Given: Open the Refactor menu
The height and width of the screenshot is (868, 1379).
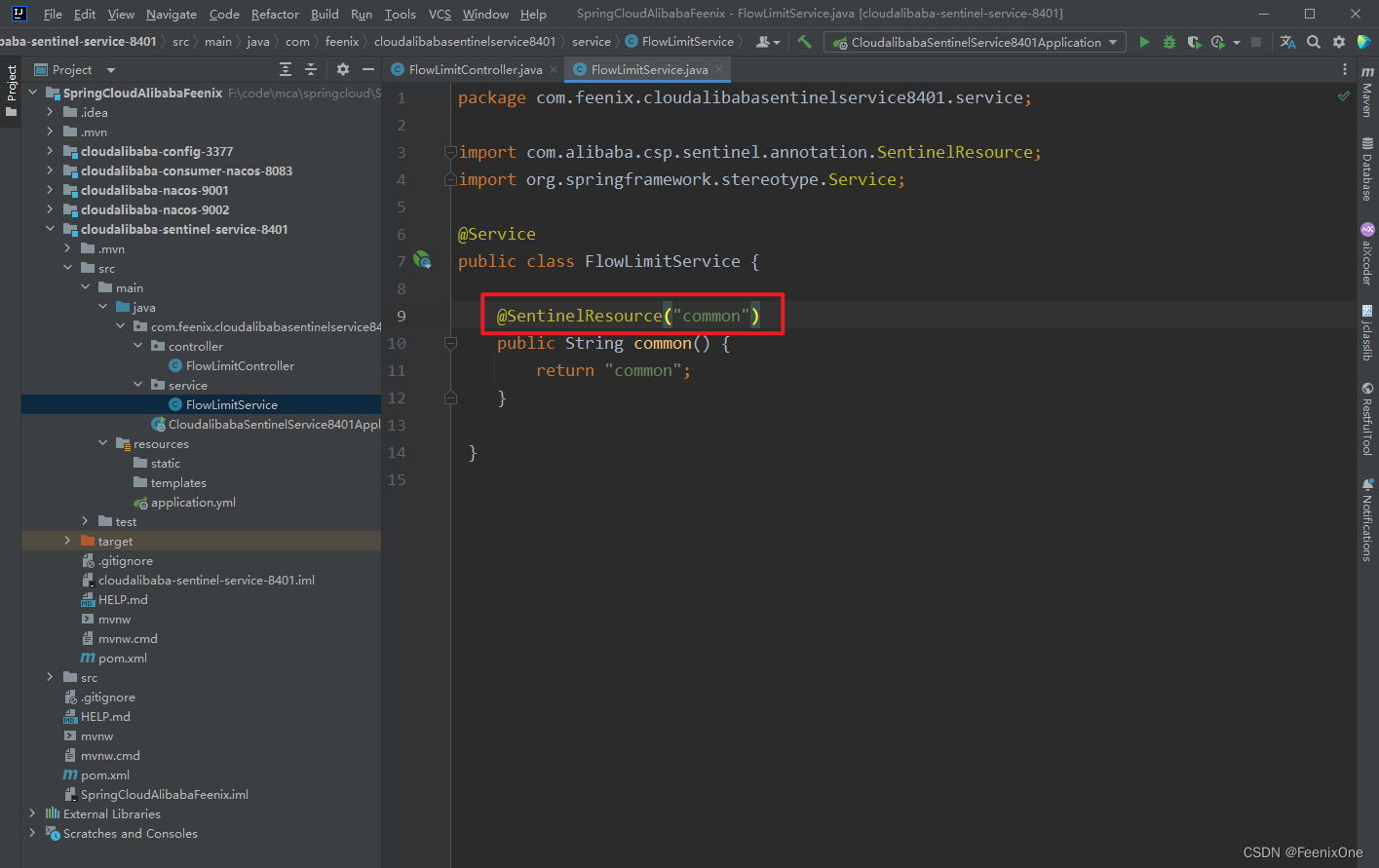Looking at the screenshot, I should pos(275,14).
